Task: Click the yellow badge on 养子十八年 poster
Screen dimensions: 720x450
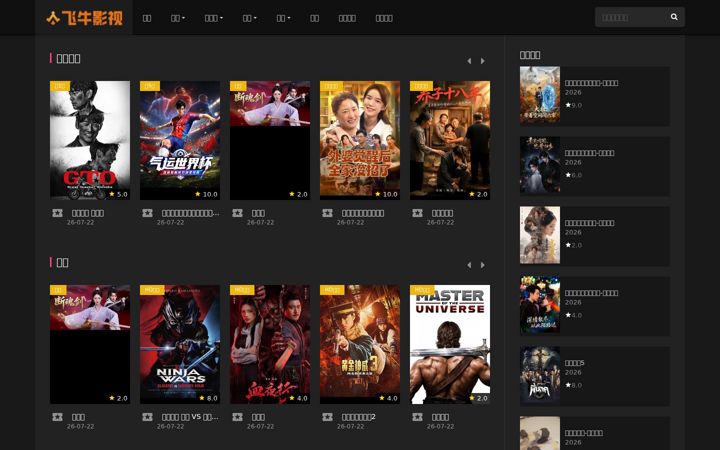Action: tap(422, 86)
